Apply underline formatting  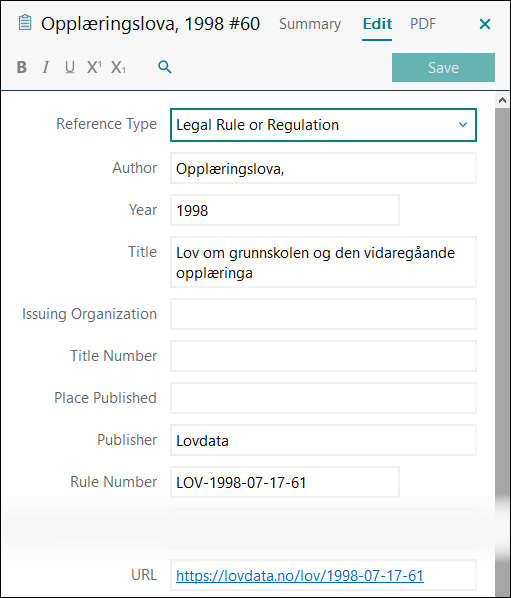pyautogui.click(x=69, y=67)
